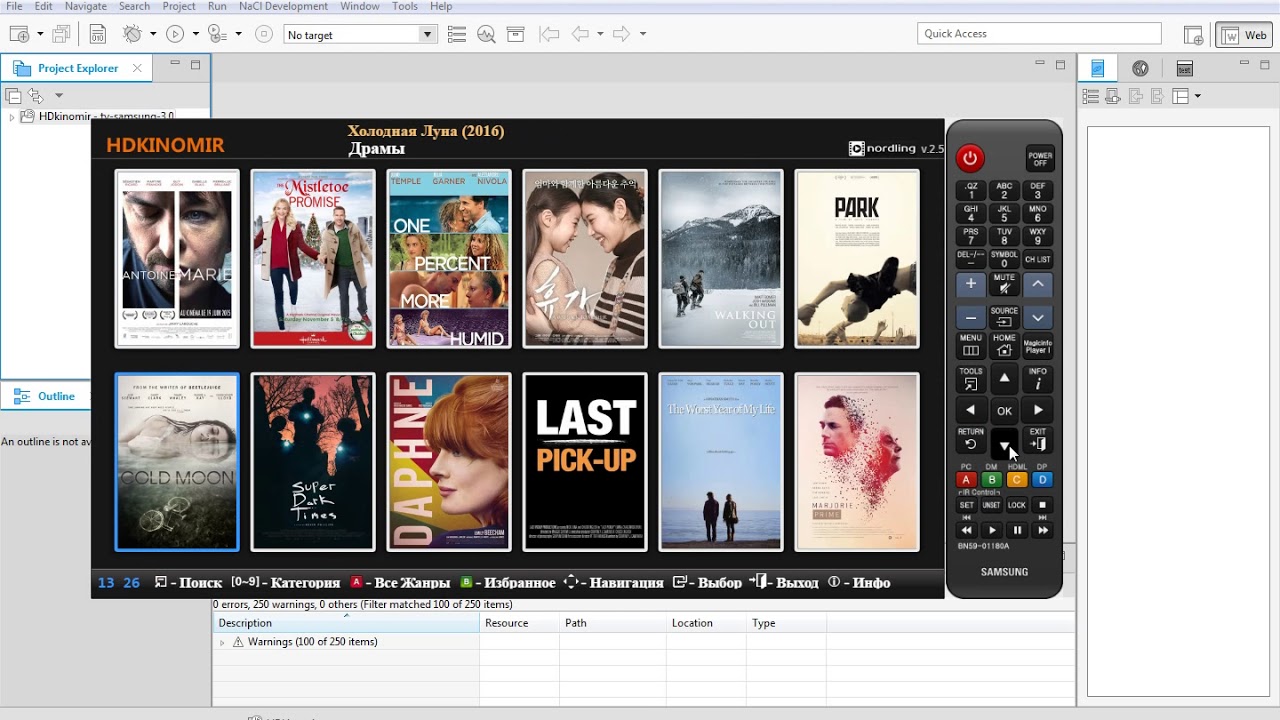The width and height of the screenshot is (1280, 720).
Task: Open the forward navigation history dropdown
Action: (642, 34)
